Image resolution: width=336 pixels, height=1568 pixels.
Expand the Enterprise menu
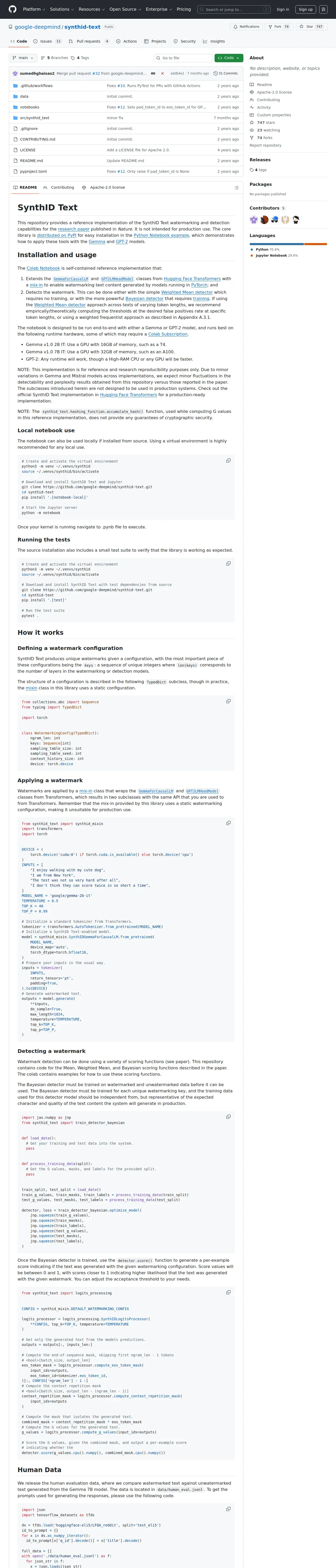159,9
